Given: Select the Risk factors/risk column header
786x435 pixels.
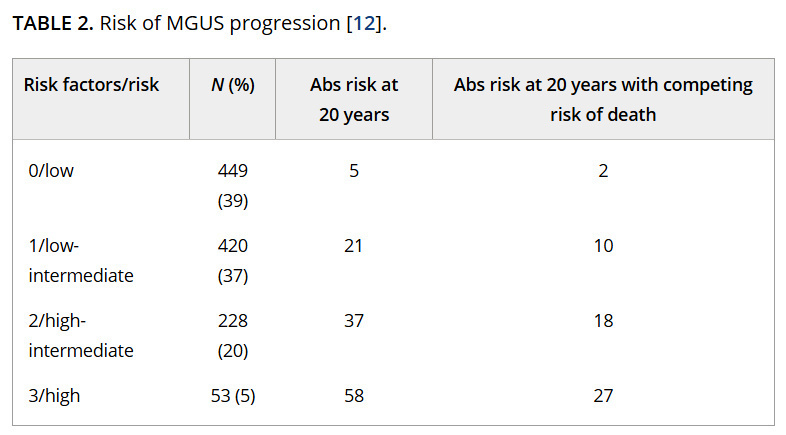Looking at the screenshot, I should coord(91,85).
